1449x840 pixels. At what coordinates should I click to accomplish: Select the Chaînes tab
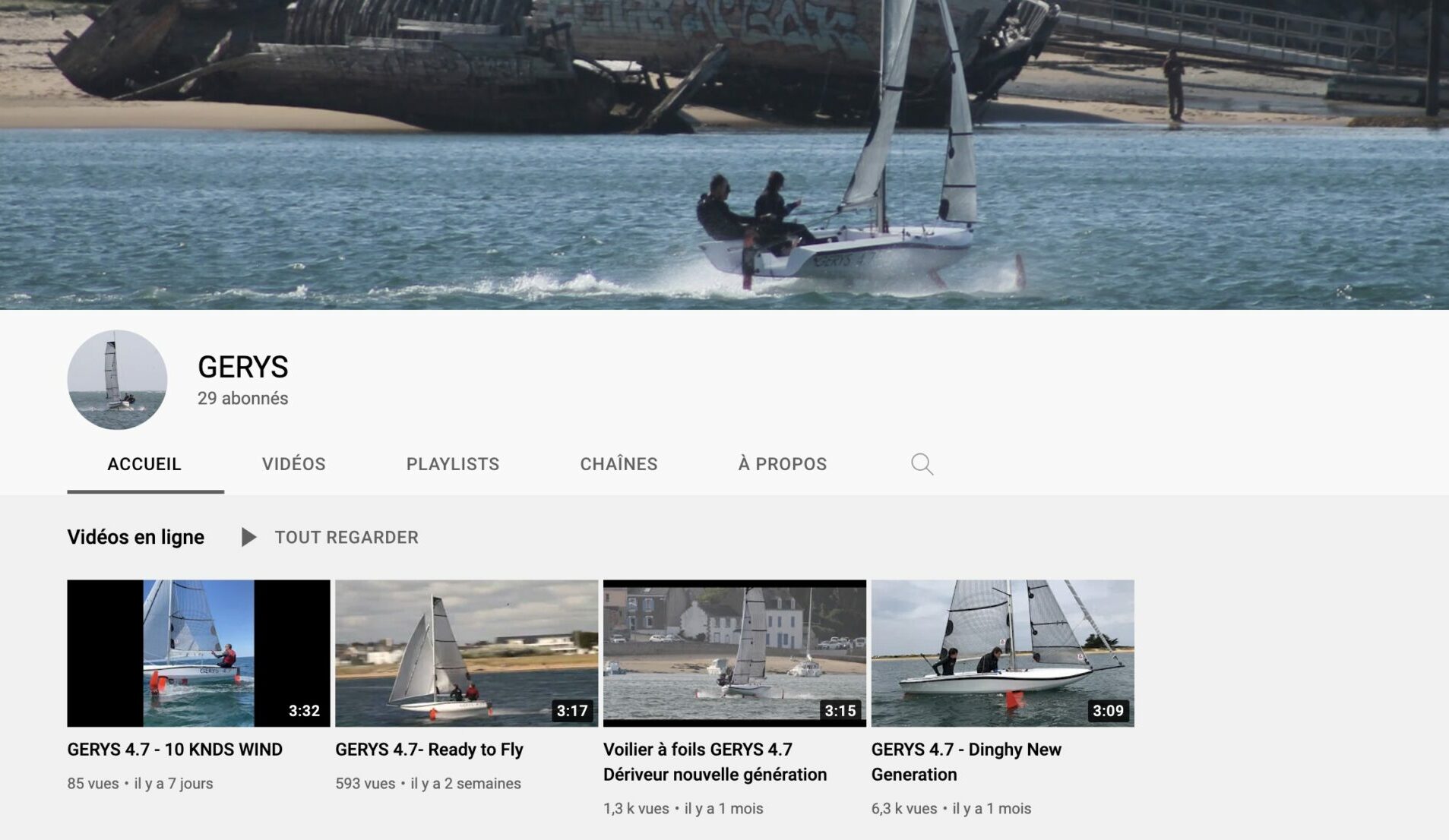point(619,464)
